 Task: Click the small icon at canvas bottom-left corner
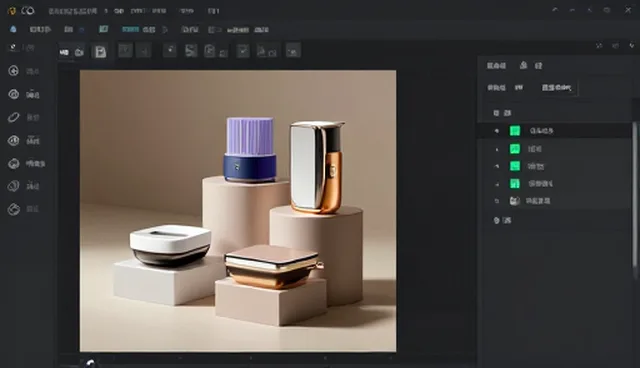(x=90, y=363)
